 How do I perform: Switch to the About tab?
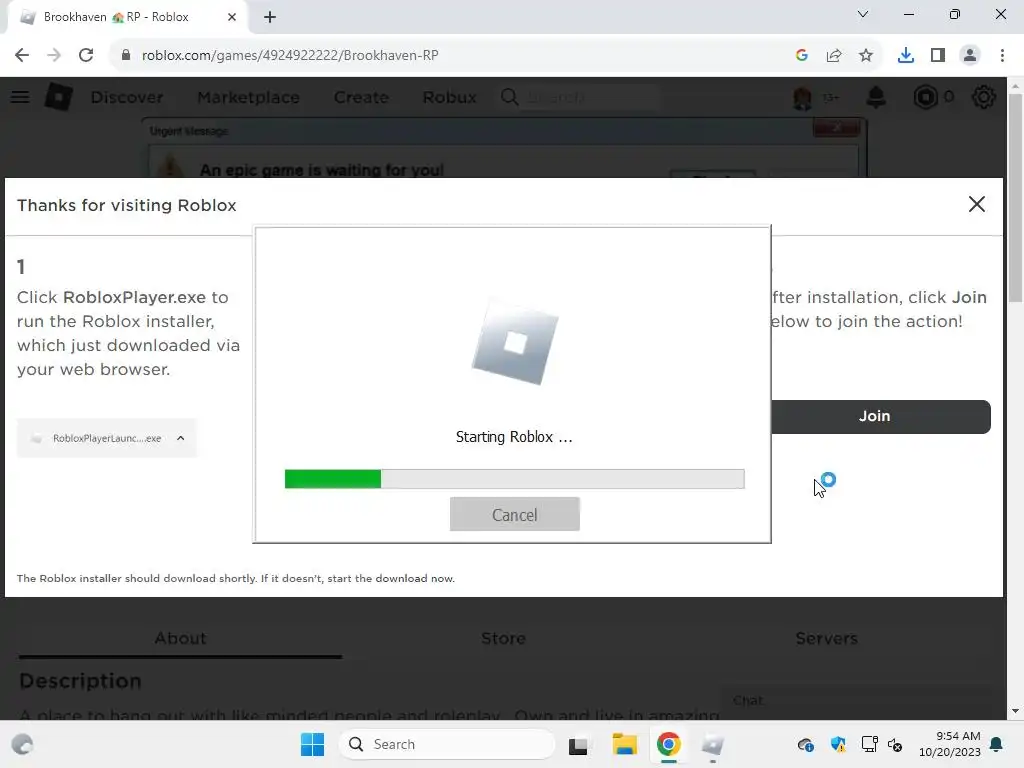(x=180, y=638)
